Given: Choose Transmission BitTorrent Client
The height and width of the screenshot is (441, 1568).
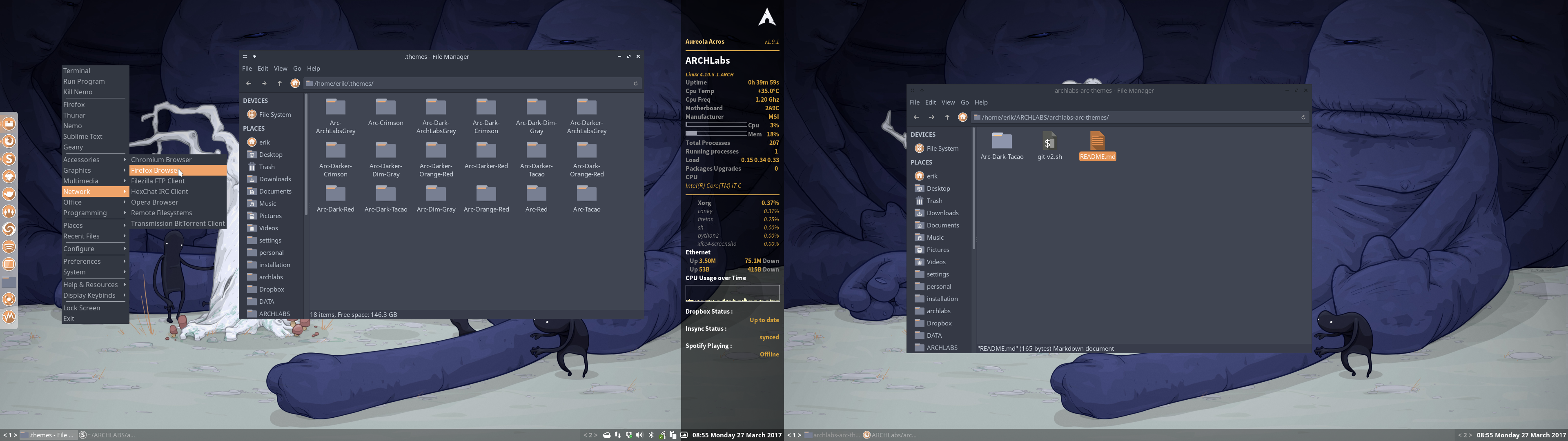Looking at the screenshot, I should [x=178, y=223].
